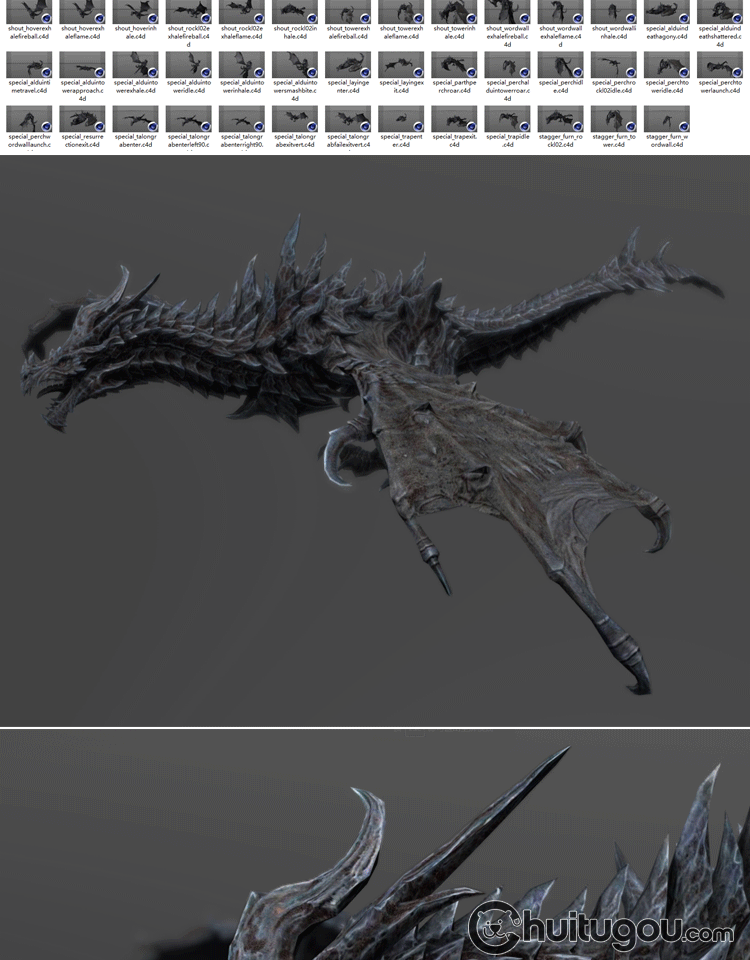Click the special_resurrectionexit.c4d file thumbnail
Screen dimensions: 750x960
[x=83, y=119]
